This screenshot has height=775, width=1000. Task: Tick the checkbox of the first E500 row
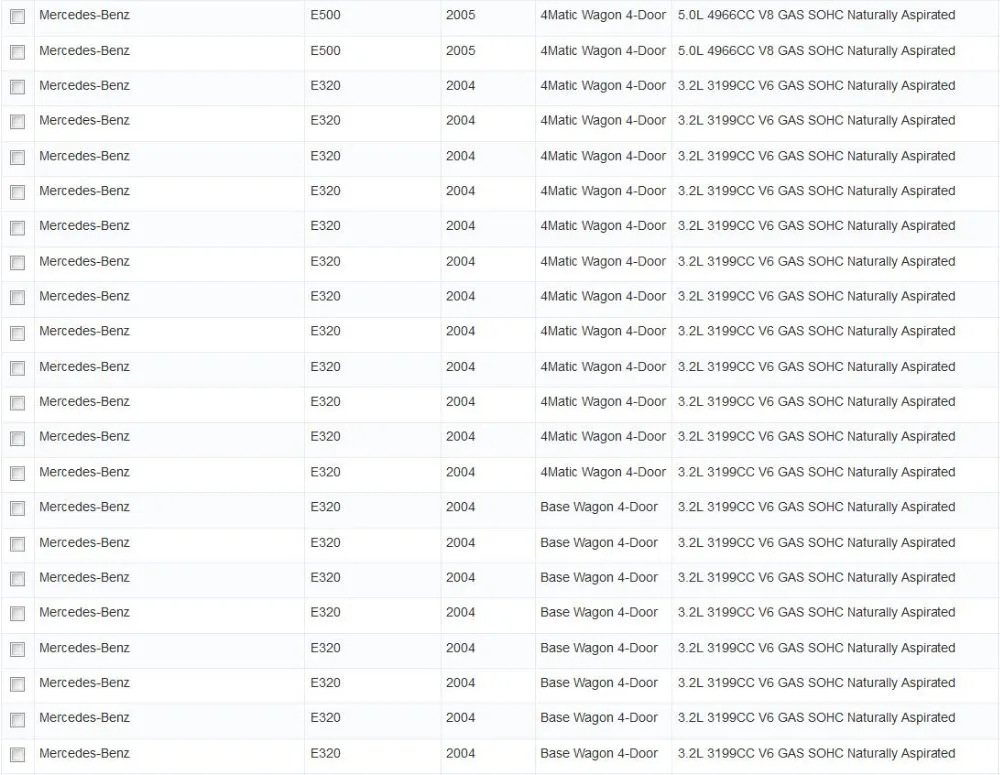point(18,17)
